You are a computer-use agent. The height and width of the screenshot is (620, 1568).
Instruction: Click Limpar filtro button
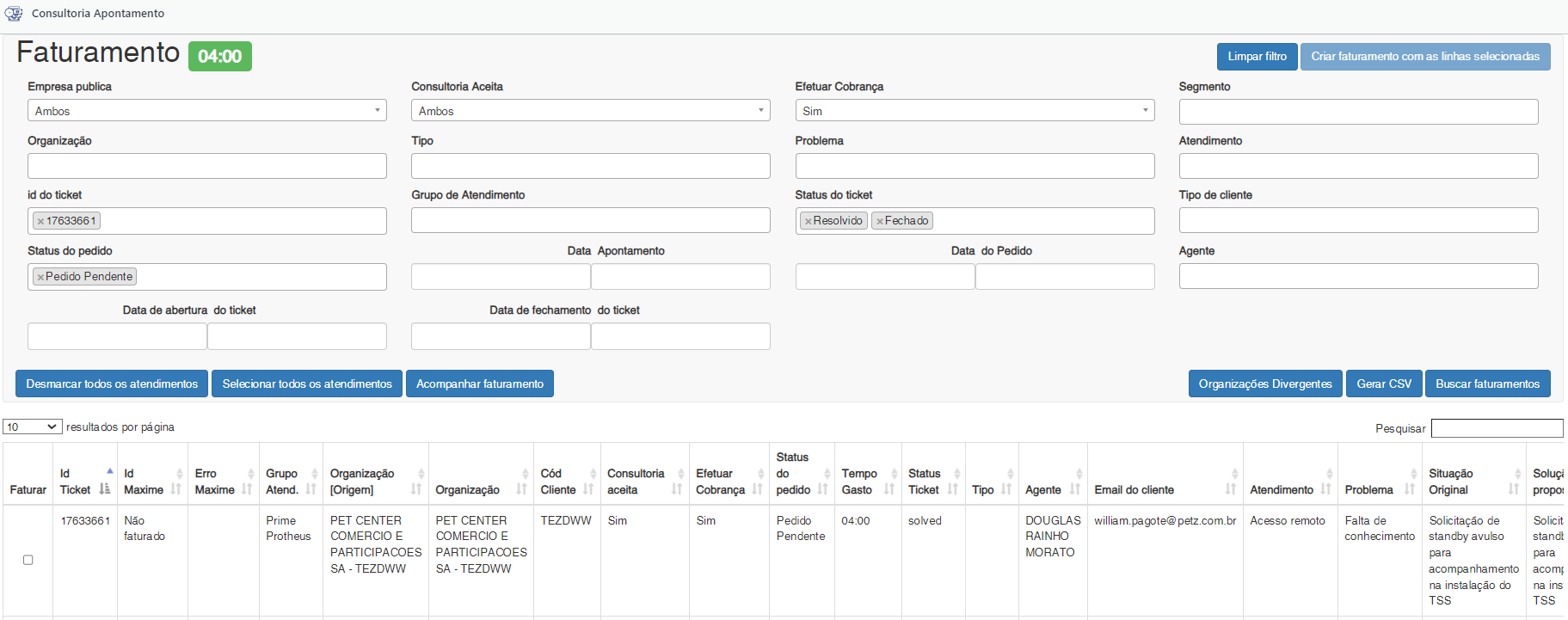[x=1257, y=57]
